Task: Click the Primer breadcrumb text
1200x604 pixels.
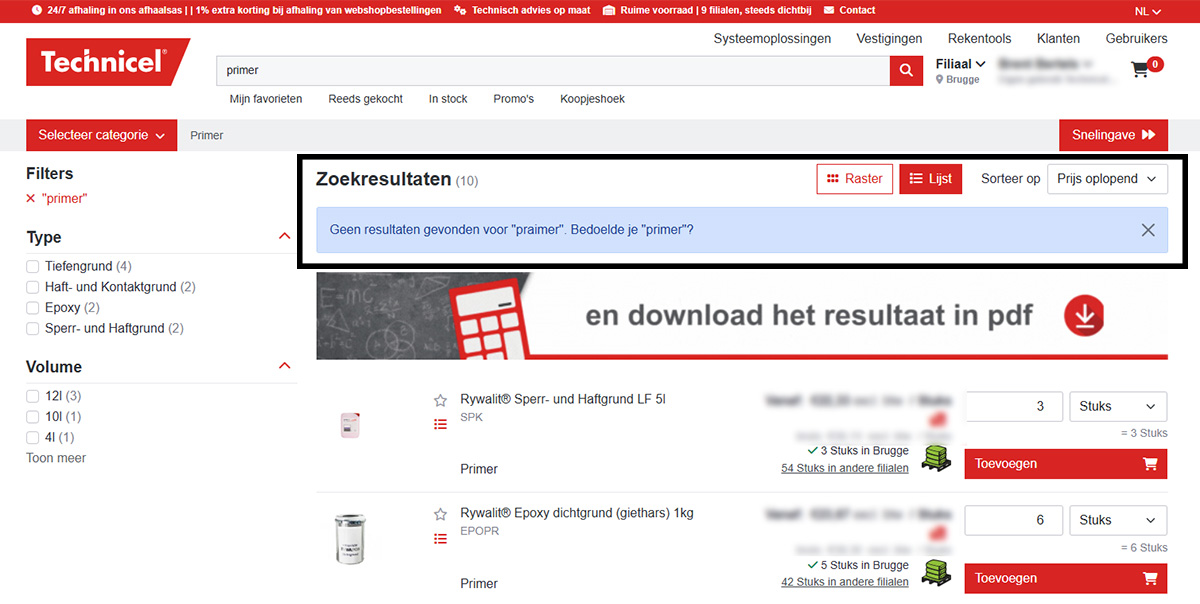Action: [x=207, y=135]
